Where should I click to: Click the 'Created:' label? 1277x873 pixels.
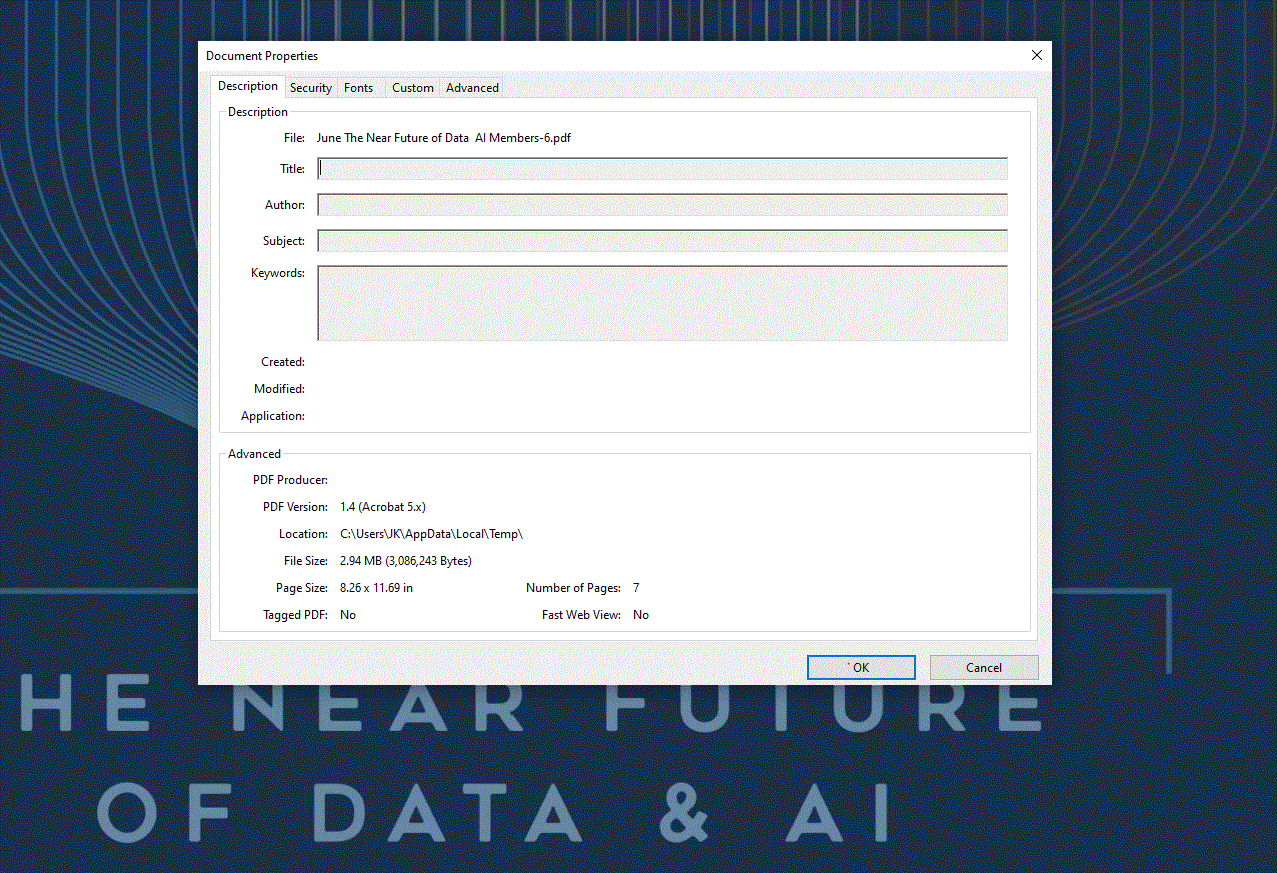pos(283,362)
